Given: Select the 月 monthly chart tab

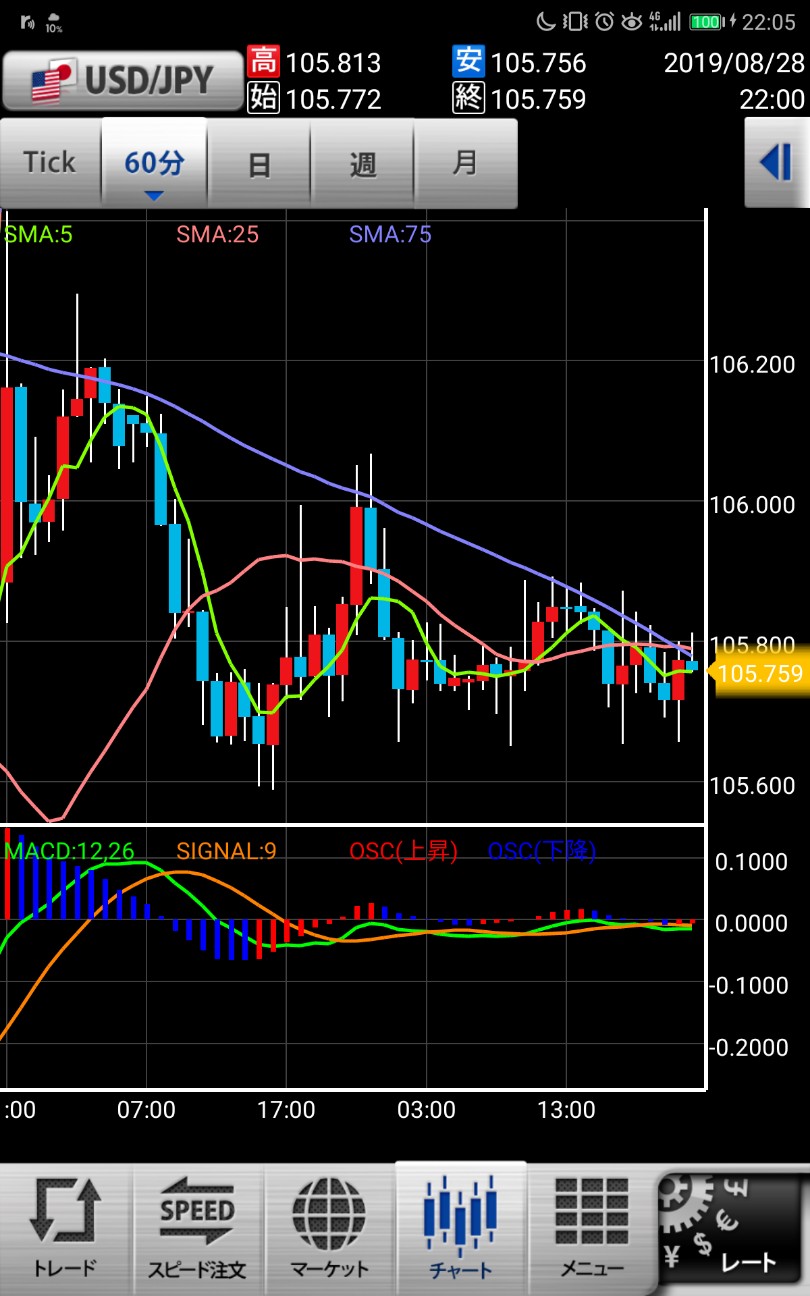Looking at the screenshot, I should click(x=466, y=162).
